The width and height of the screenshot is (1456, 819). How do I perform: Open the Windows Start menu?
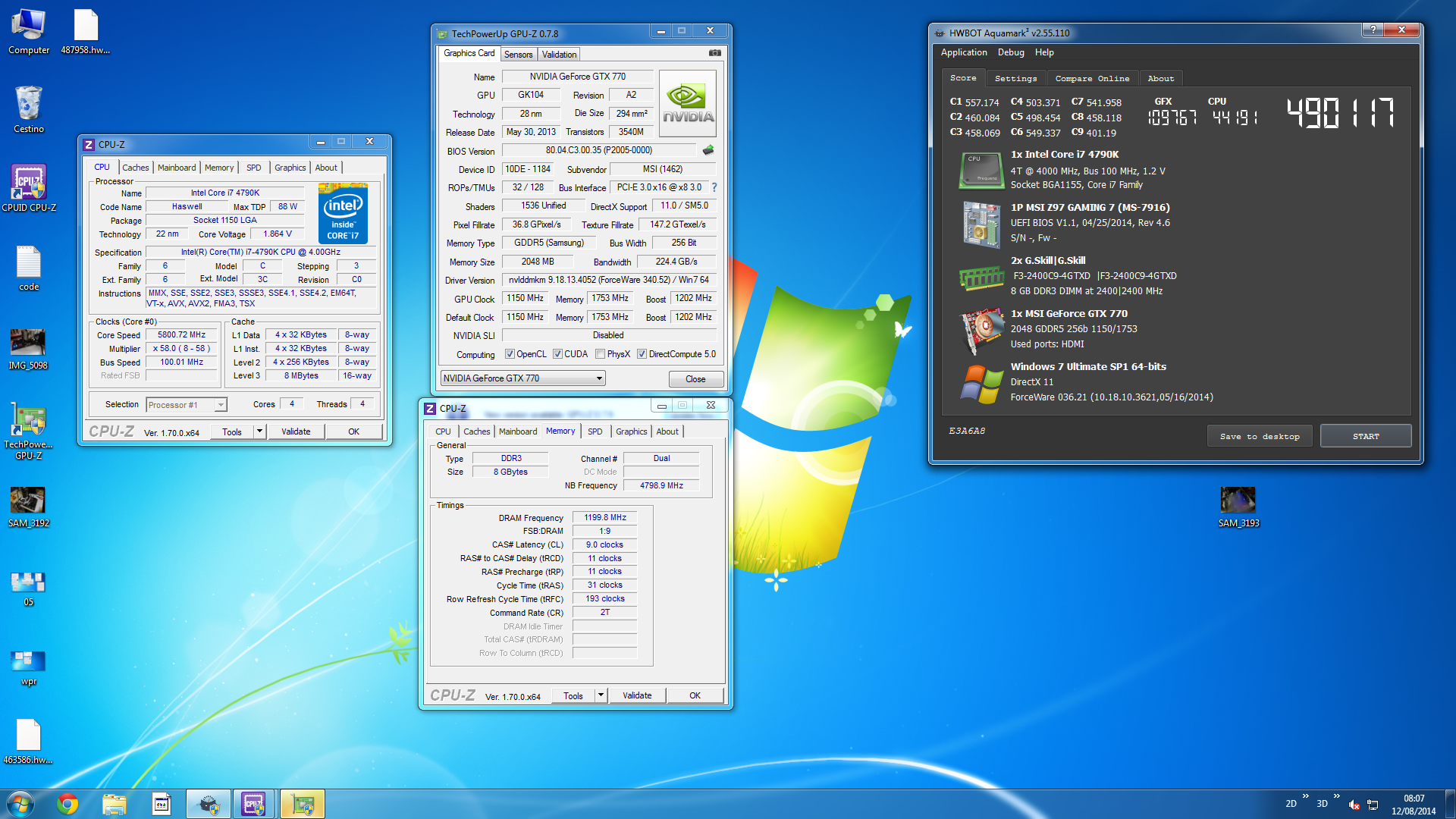point(20,804)
